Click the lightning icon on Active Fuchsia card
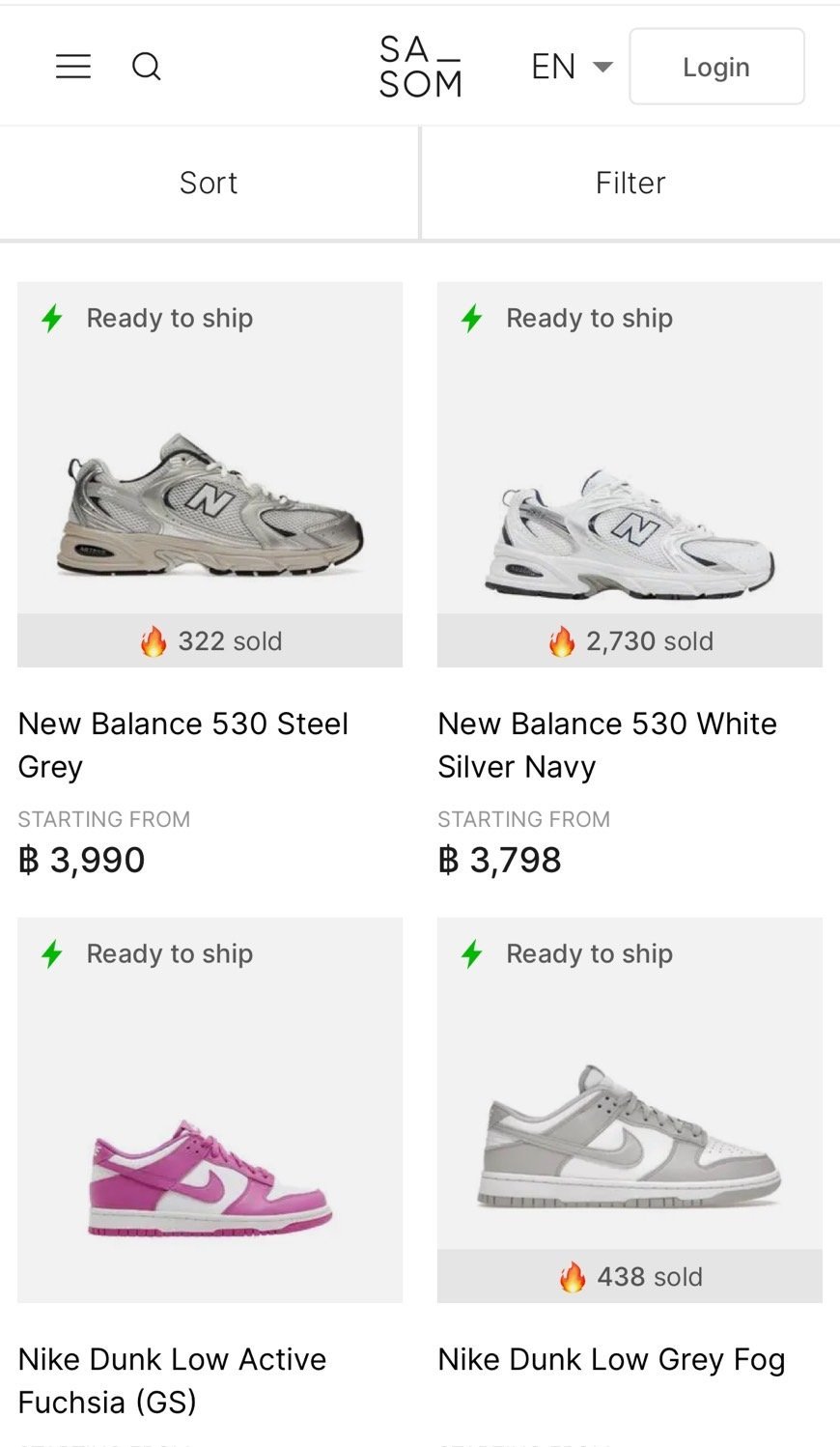 pyautogui.click(x=52, y=953)
